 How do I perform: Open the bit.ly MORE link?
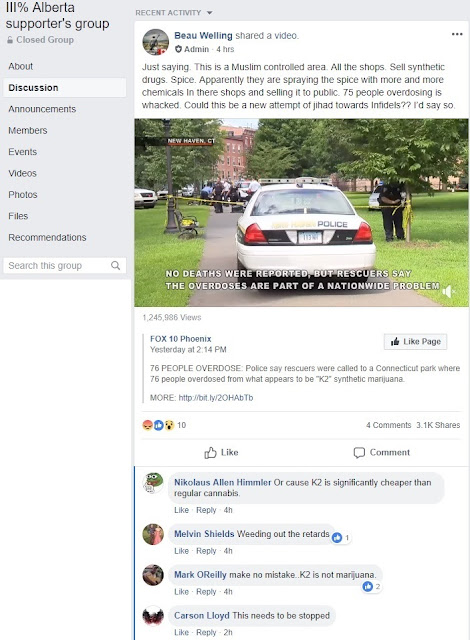tap(216, 398)
